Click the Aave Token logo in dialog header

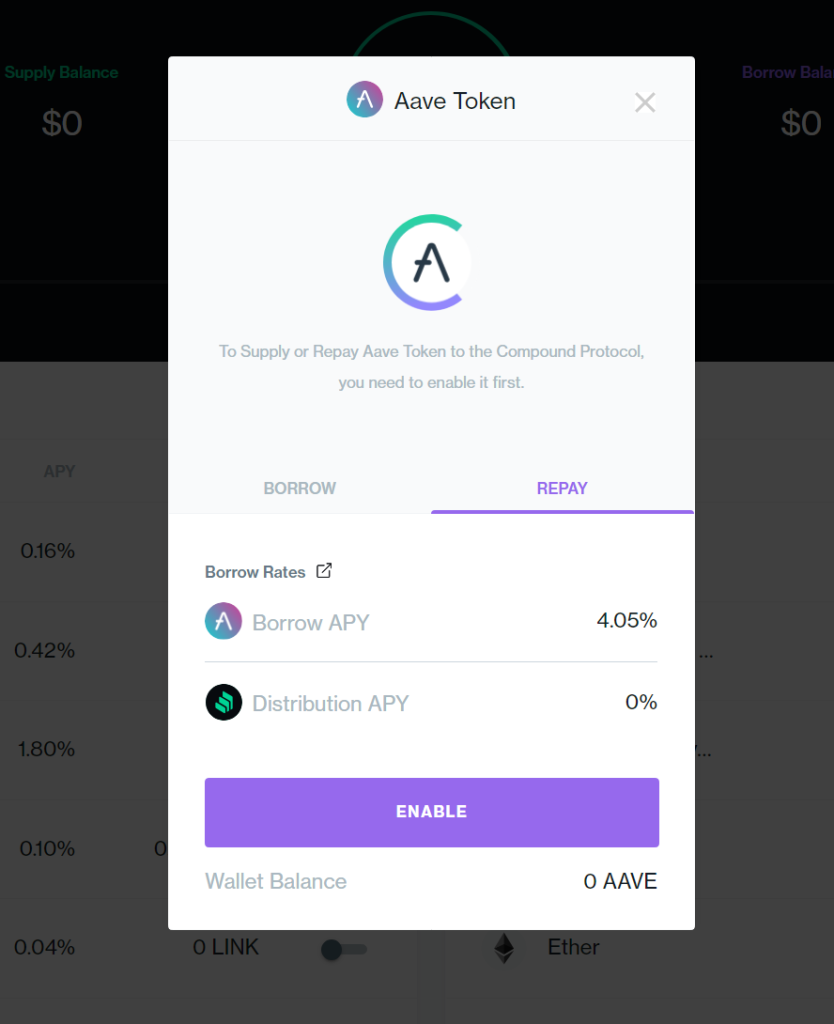[365, 101]
